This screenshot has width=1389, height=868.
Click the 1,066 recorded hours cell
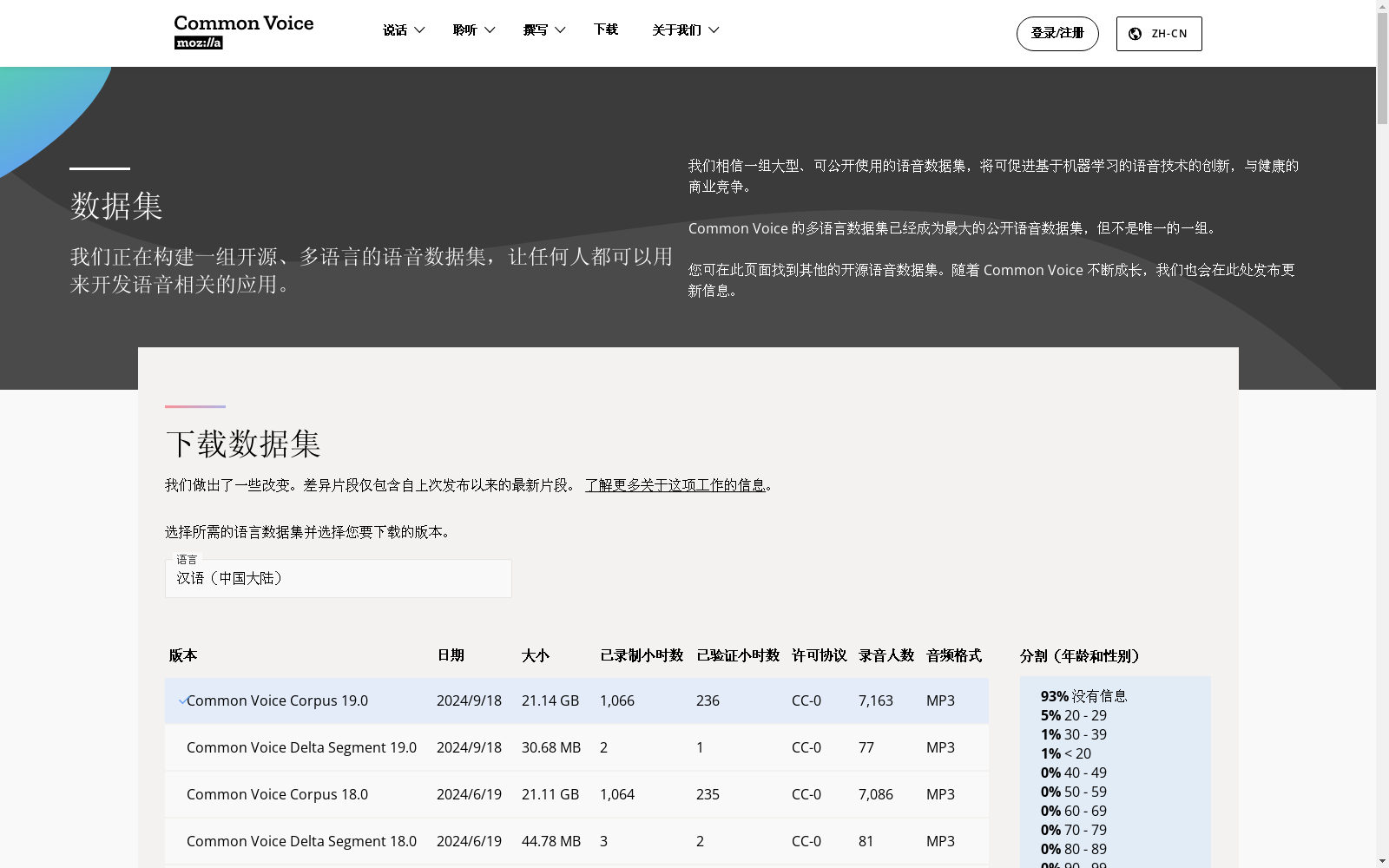pos(617,700)
